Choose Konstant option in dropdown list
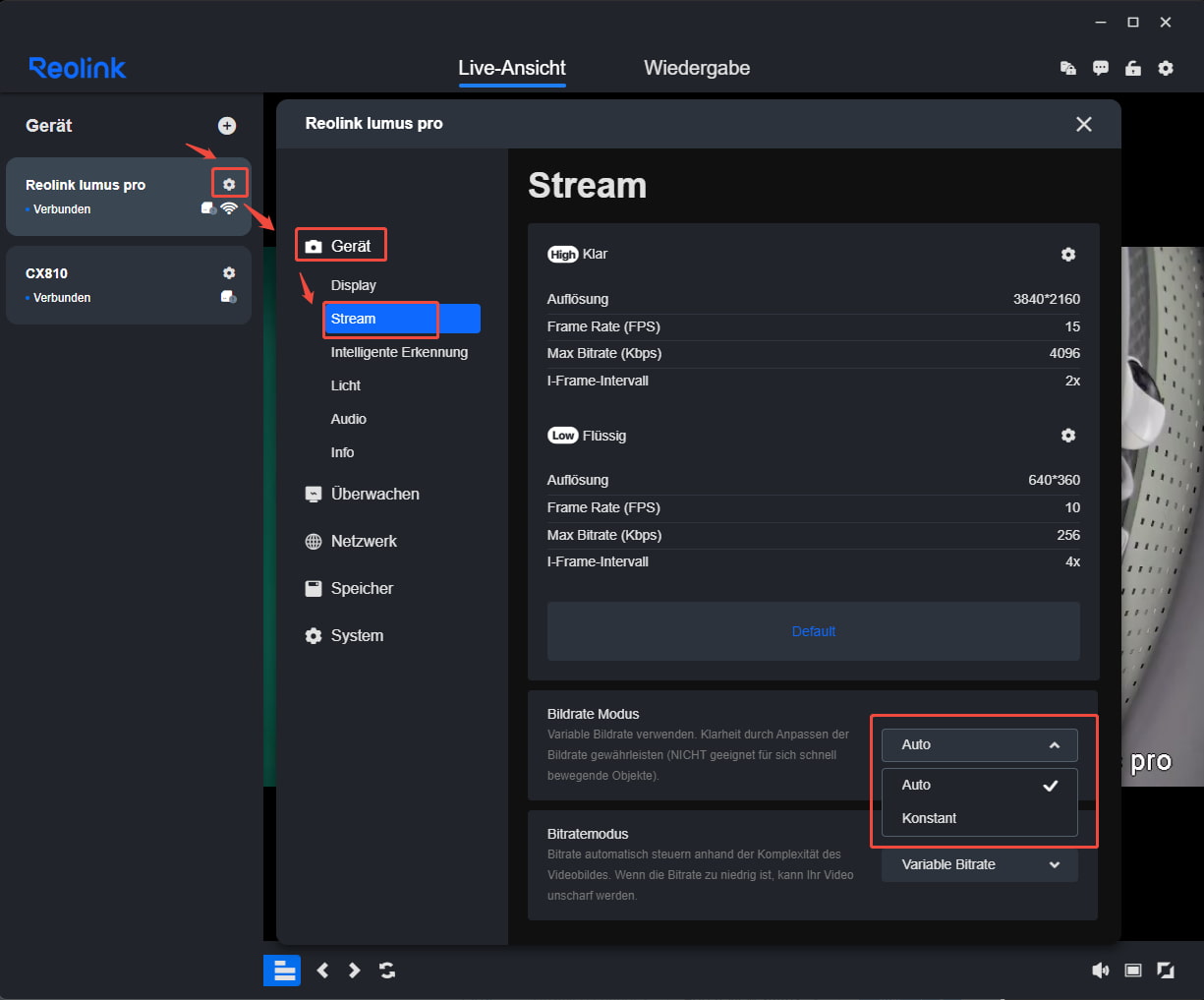 pyautogui.click(x=980, y=818)
